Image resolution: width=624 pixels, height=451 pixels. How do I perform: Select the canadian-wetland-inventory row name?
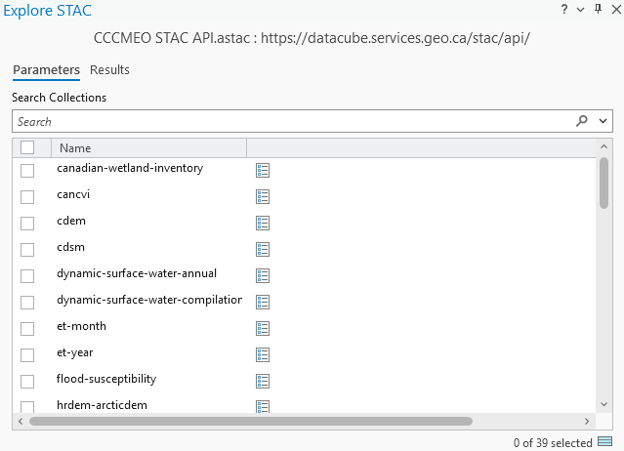[130, 168]
